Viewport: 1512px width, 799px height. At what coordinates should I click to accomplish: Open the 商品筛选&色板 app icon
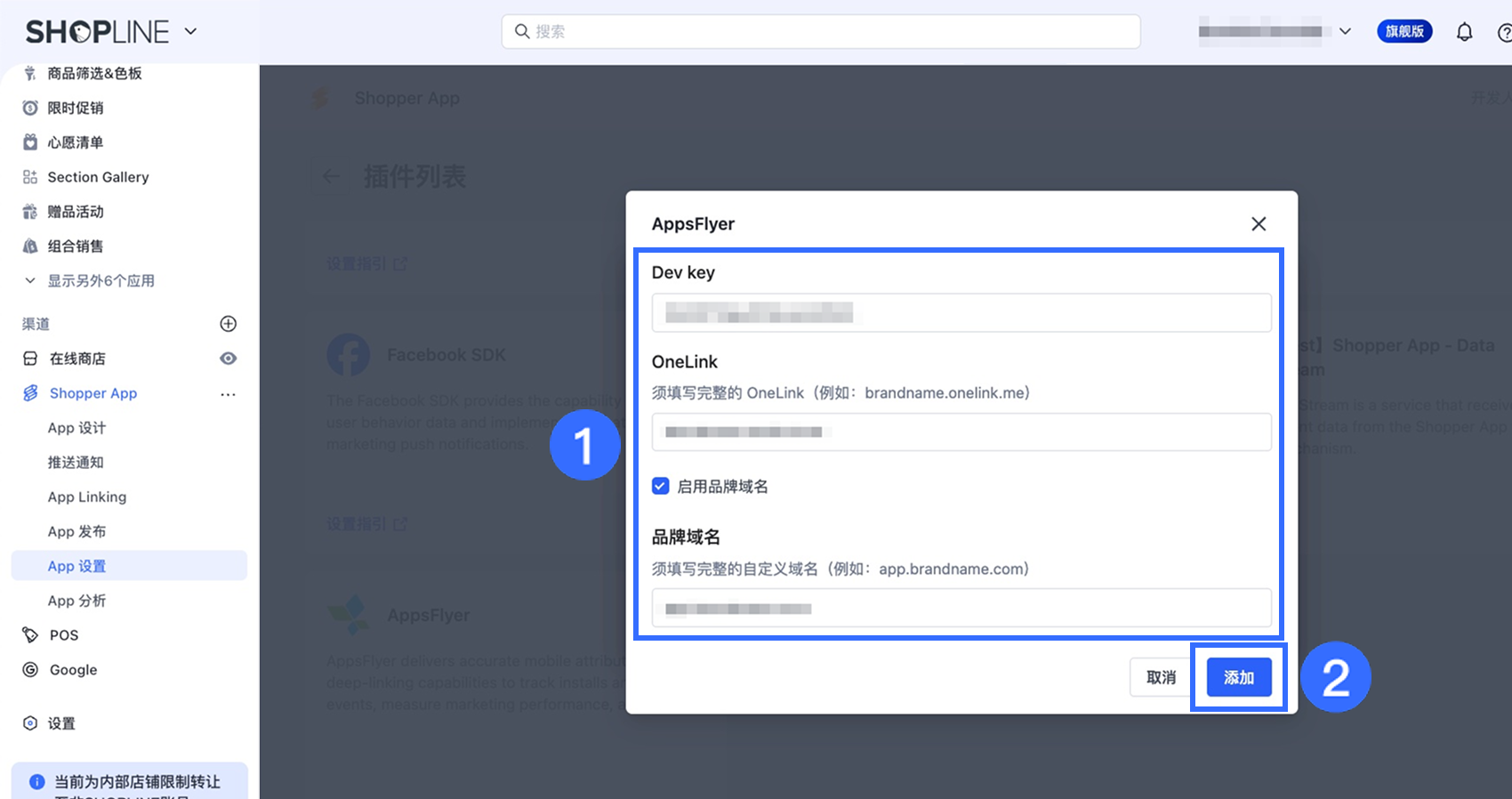pos(30,73)
